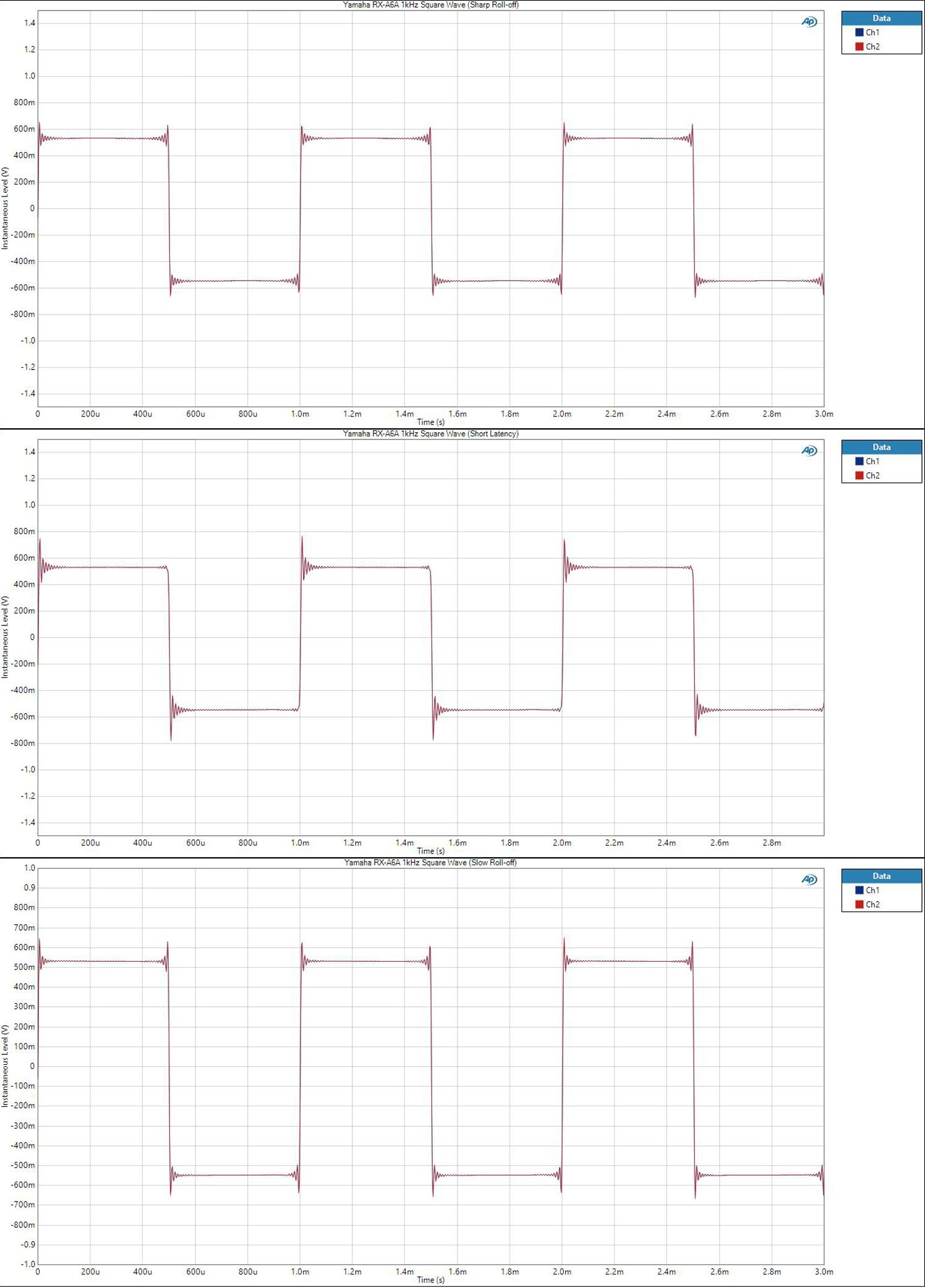Select the Data legend header of Slow Roll-off graph
Screen dimensions: 925x1288
[x=881, y=876]
